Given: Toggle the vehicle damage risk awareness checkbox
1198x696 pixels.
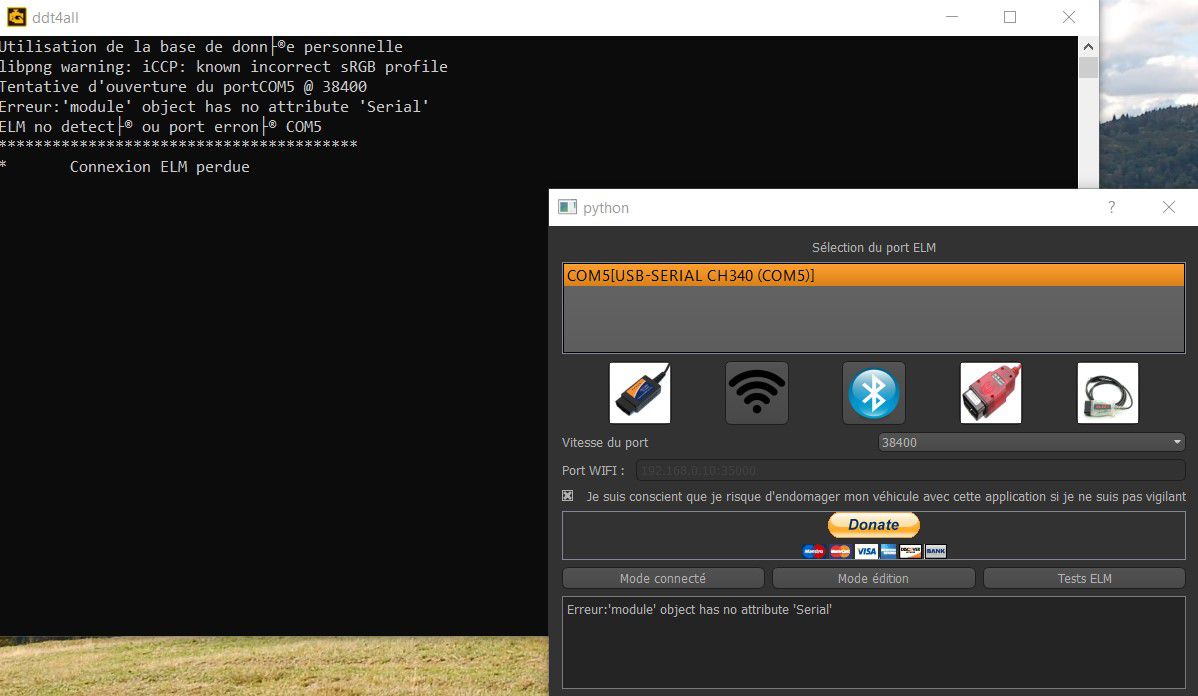Looking at the screenshot, I should 568,496.
